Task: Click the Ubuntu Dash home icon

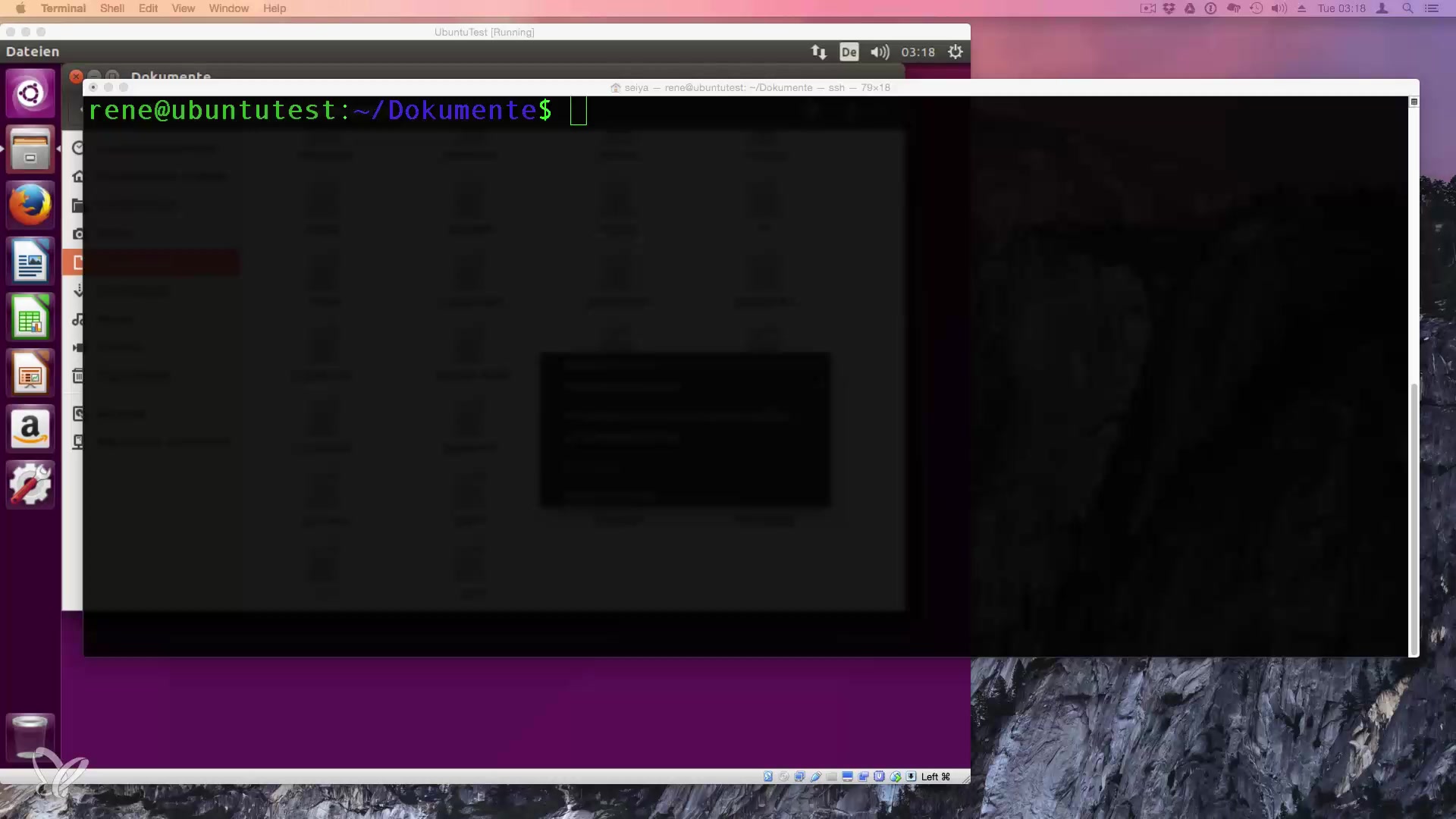Action: (30, 93)
